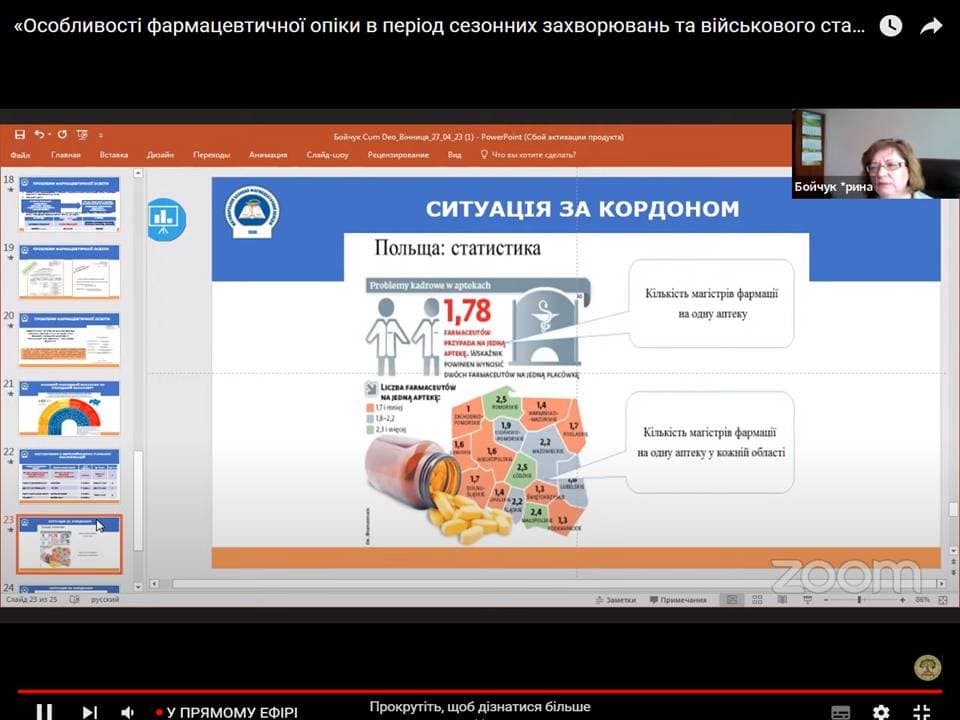Click the channel logo watermark

pos(928,667)
